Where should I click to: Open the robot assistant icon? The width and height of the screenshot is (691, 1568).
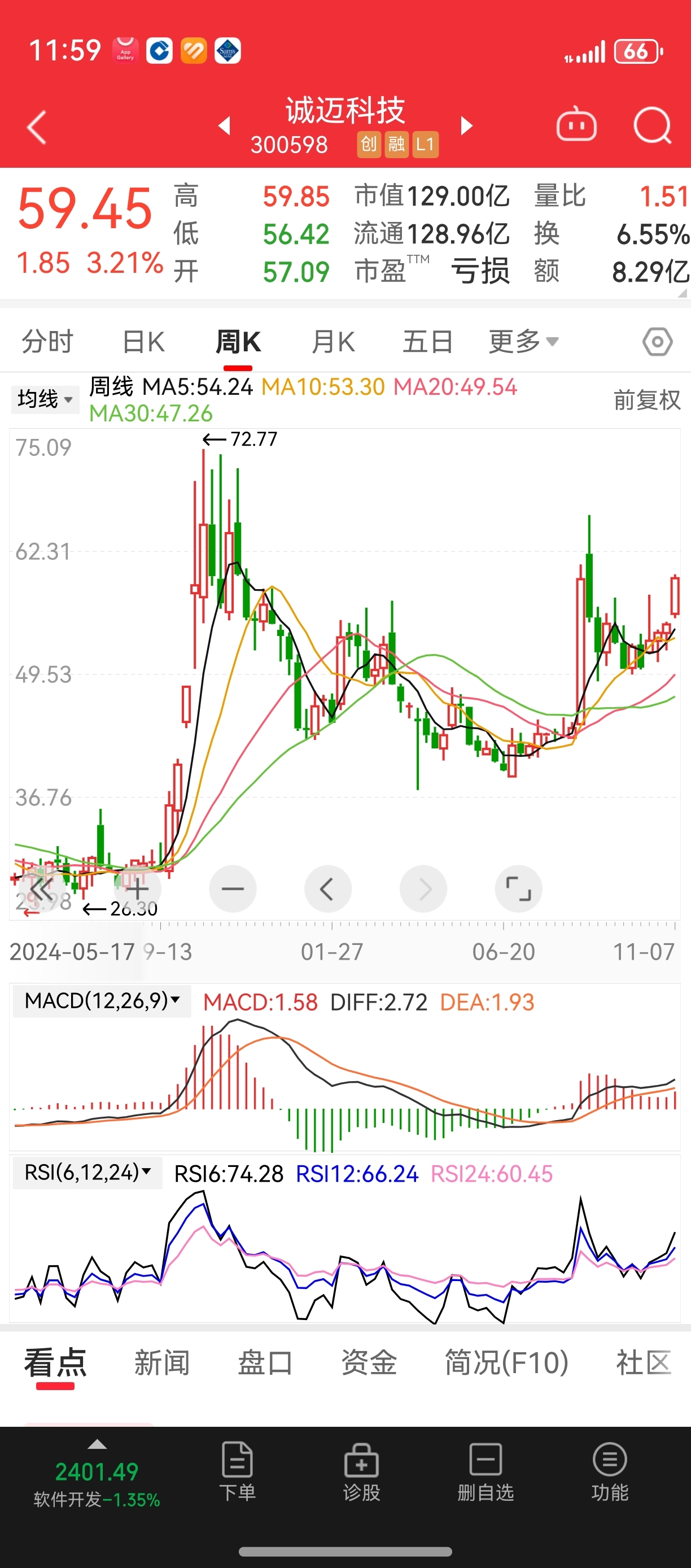point(576,125)
